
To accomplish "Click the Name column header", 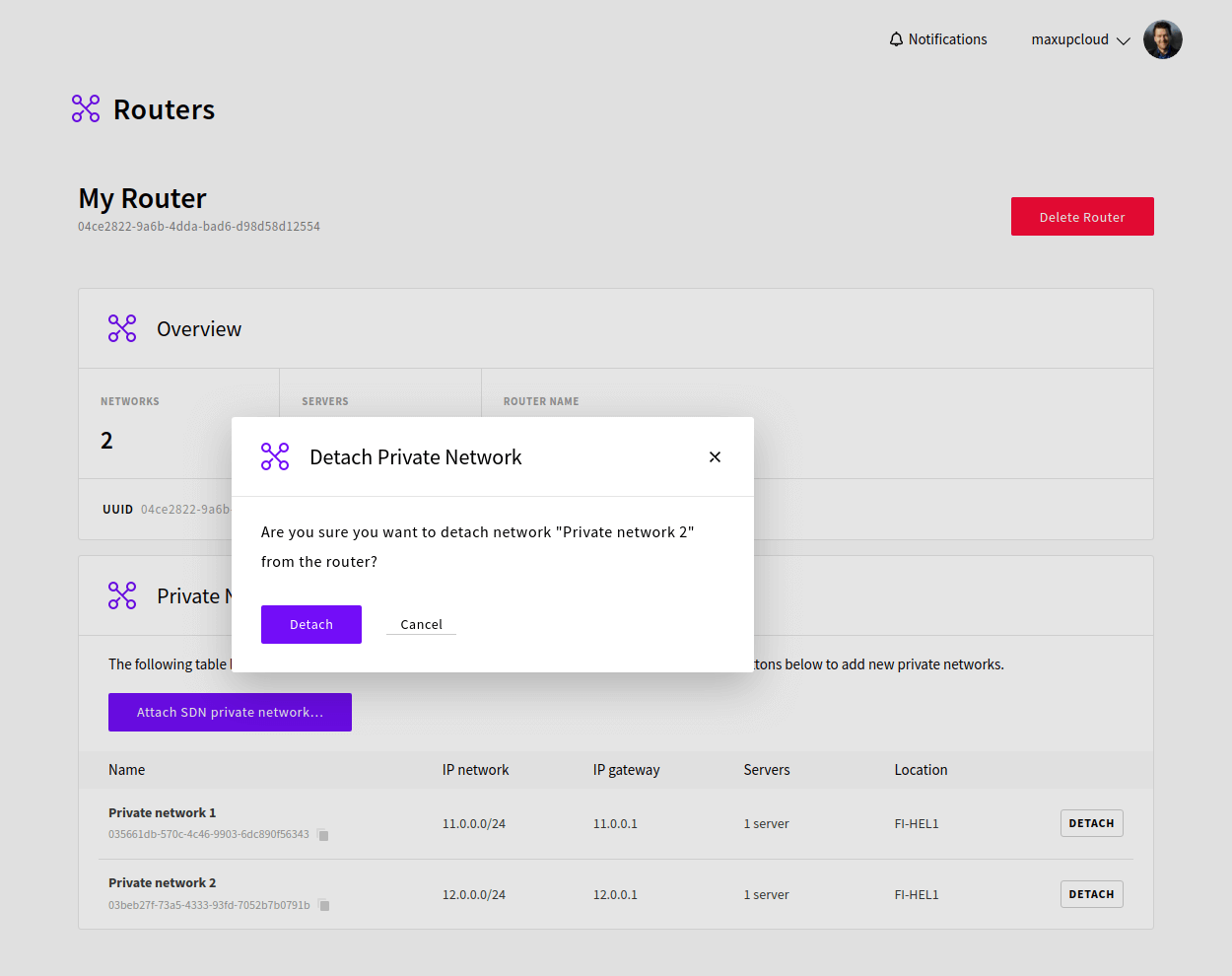I will tap(126, 770).
